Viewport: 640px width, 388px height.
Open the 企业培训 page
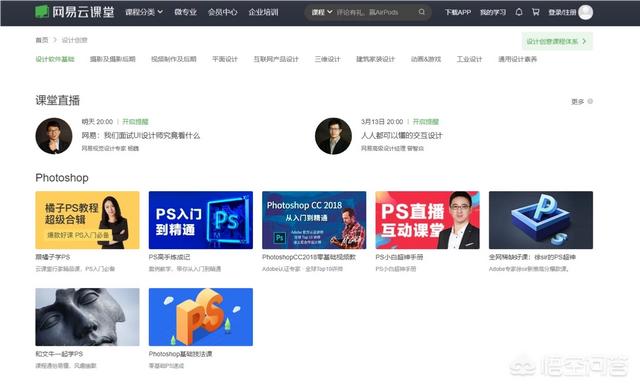[263, 12]
